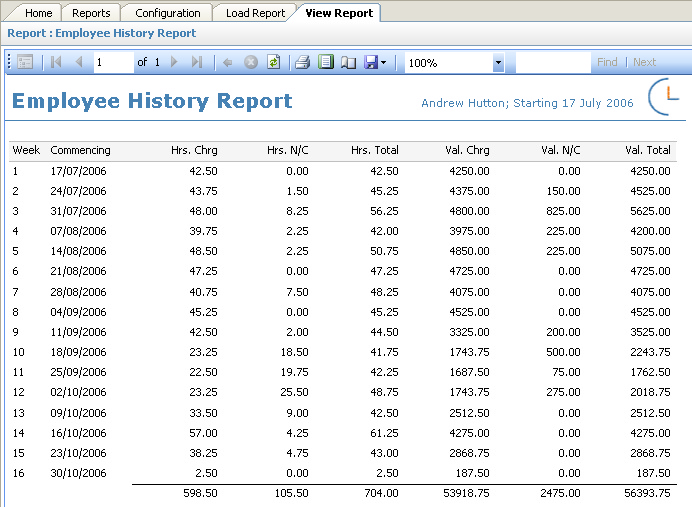Click the date 04/09/2006
692x507 pixels.
[78, 312]
